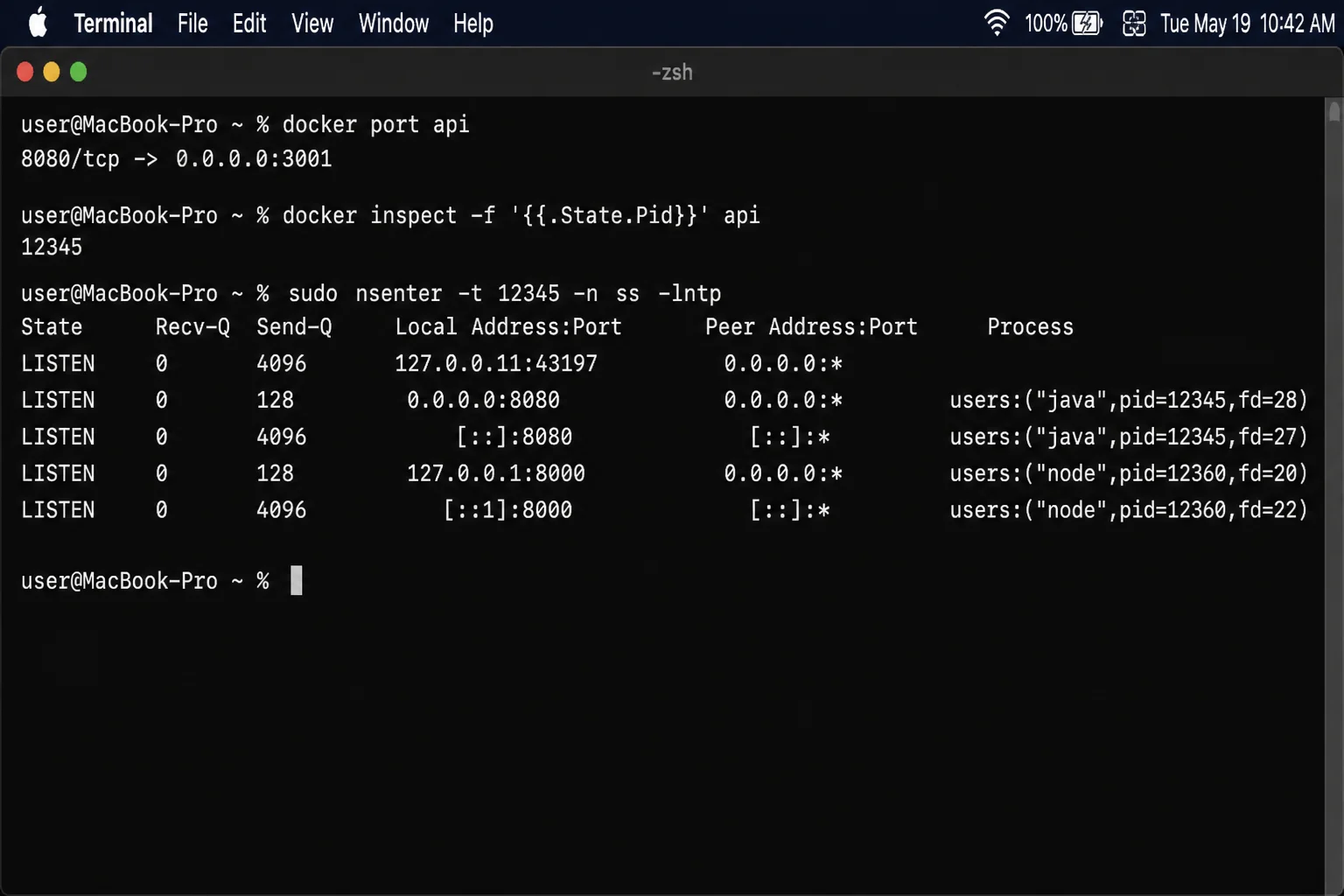Click the '0.0.0.0:3001' mapping text
The height and width of the screenshot is (896, 1344).
(254, 159)
